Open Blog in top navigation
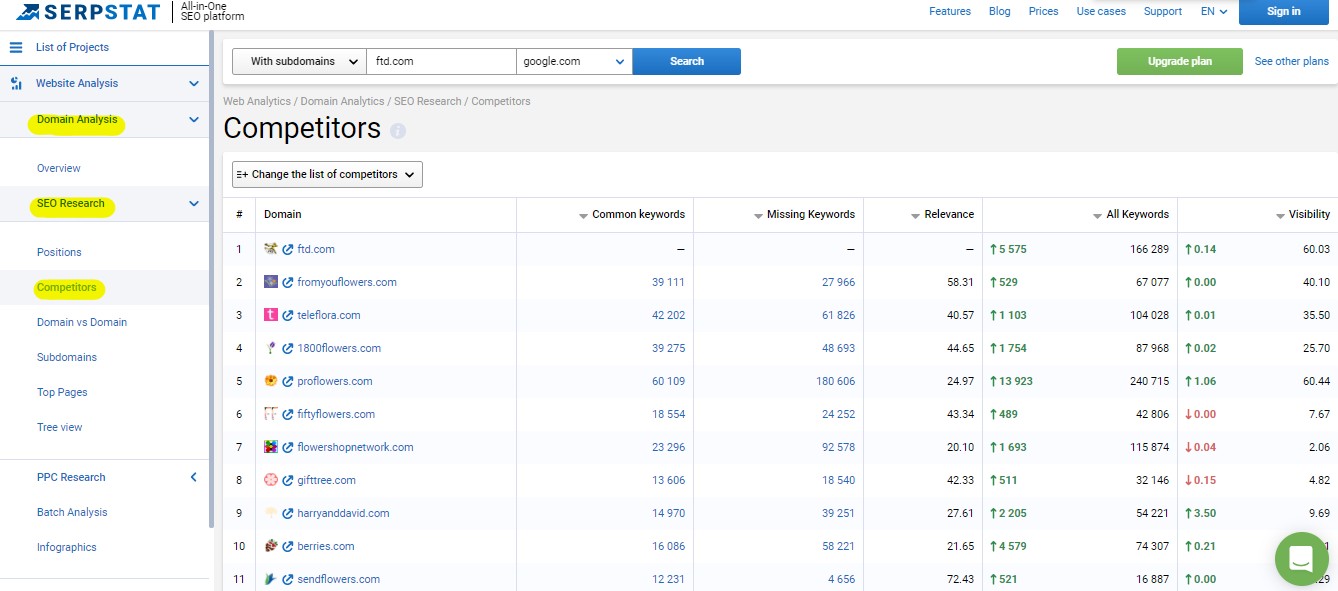The height and width of the screenshot is (591, 1338). (x=999, y=12)
